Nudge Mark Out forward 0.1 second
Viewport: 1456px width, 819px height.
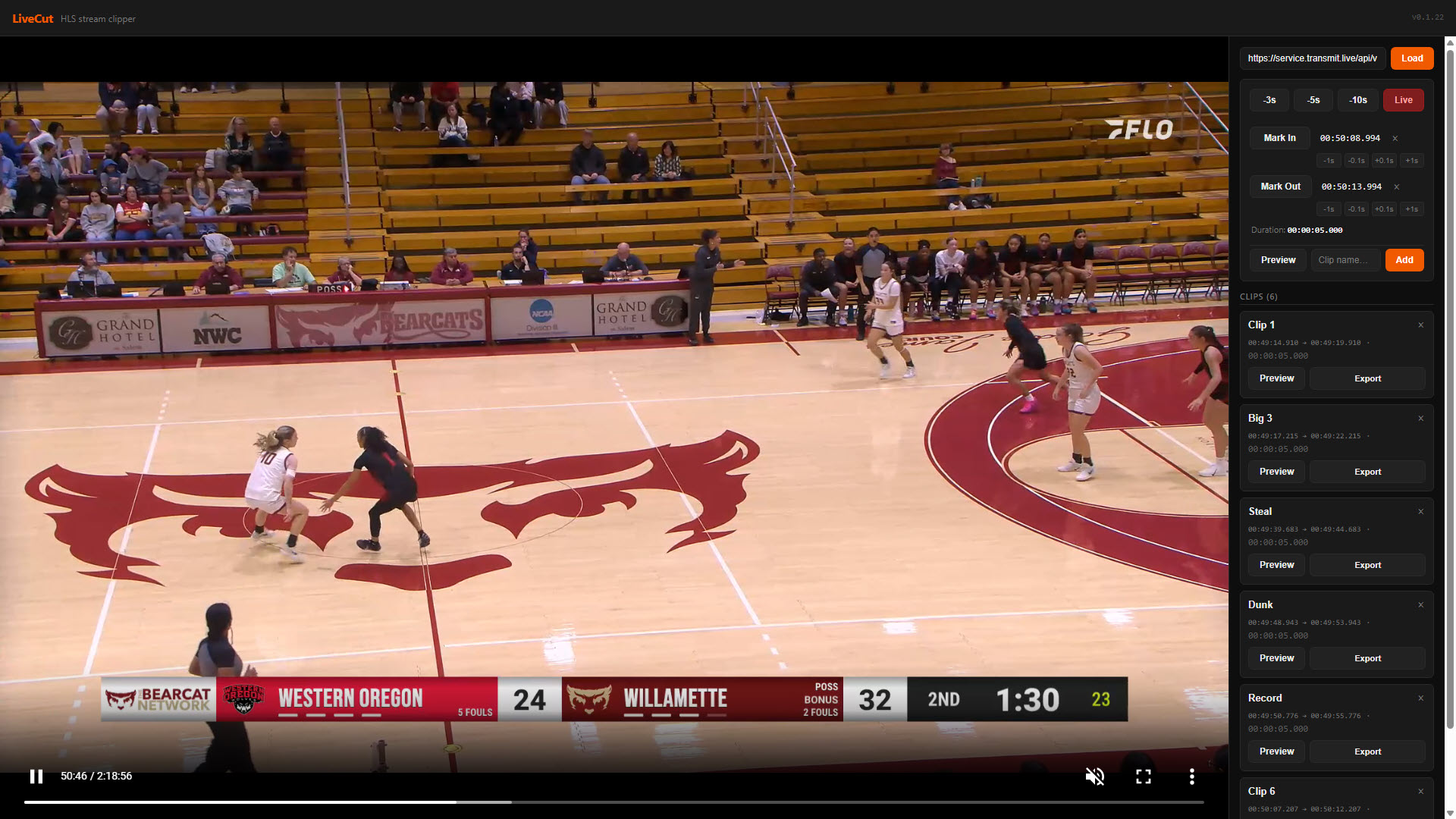click(1384, 209)
